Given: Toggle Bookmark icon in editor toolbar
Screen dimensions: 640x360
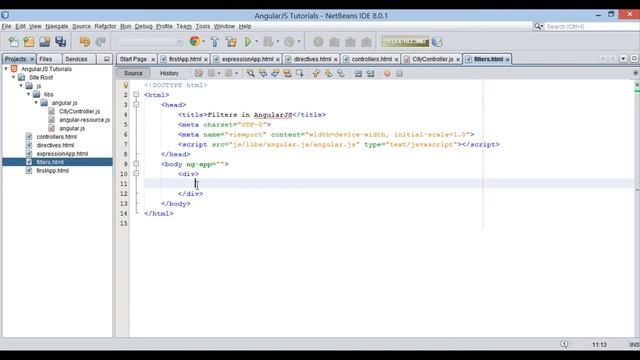Looking at the screenshot, I should click(x=340, y=73).
